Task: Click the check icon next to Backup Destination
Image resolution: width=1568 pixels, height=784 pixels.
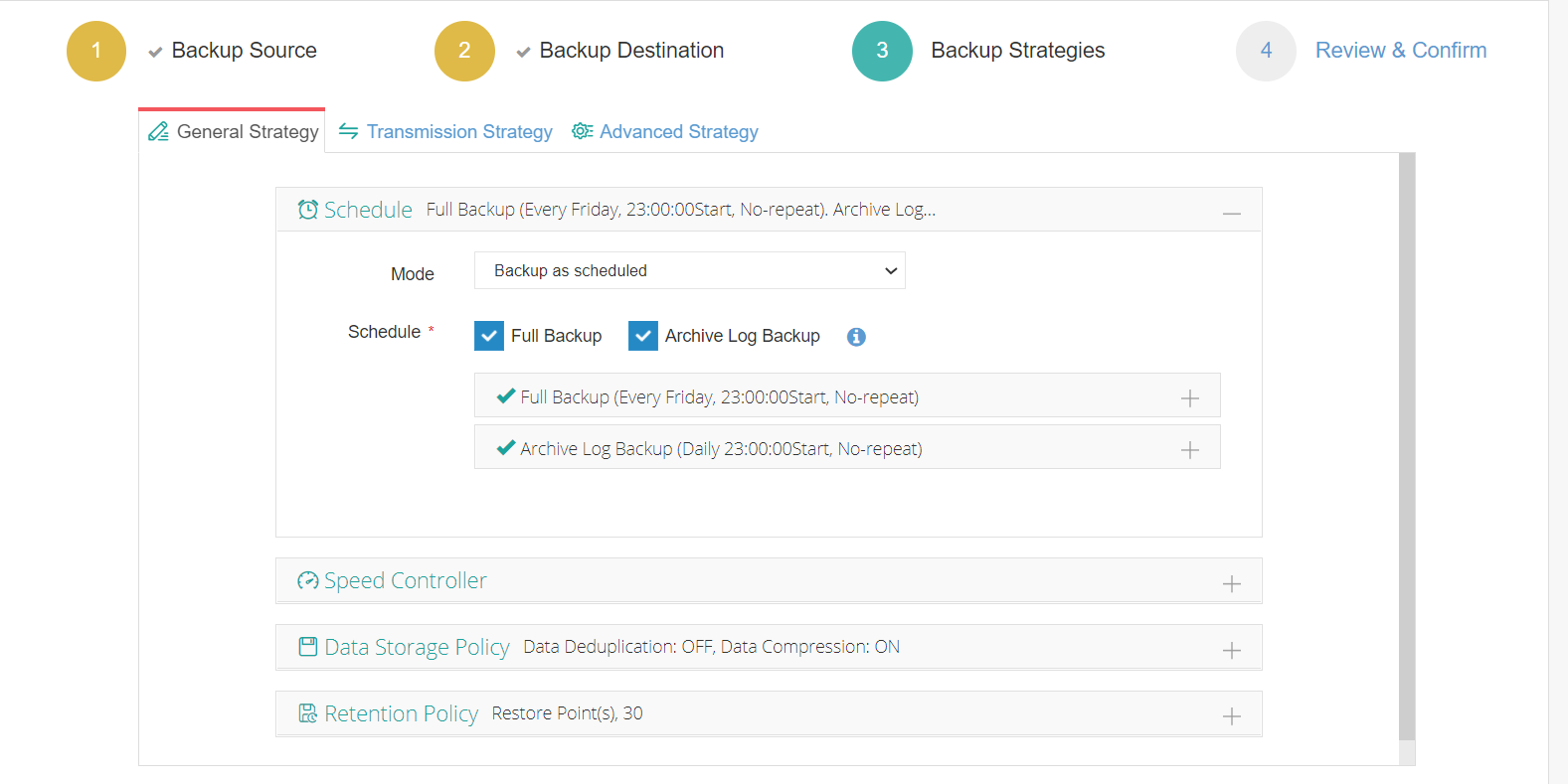Action: click(523, 53)
